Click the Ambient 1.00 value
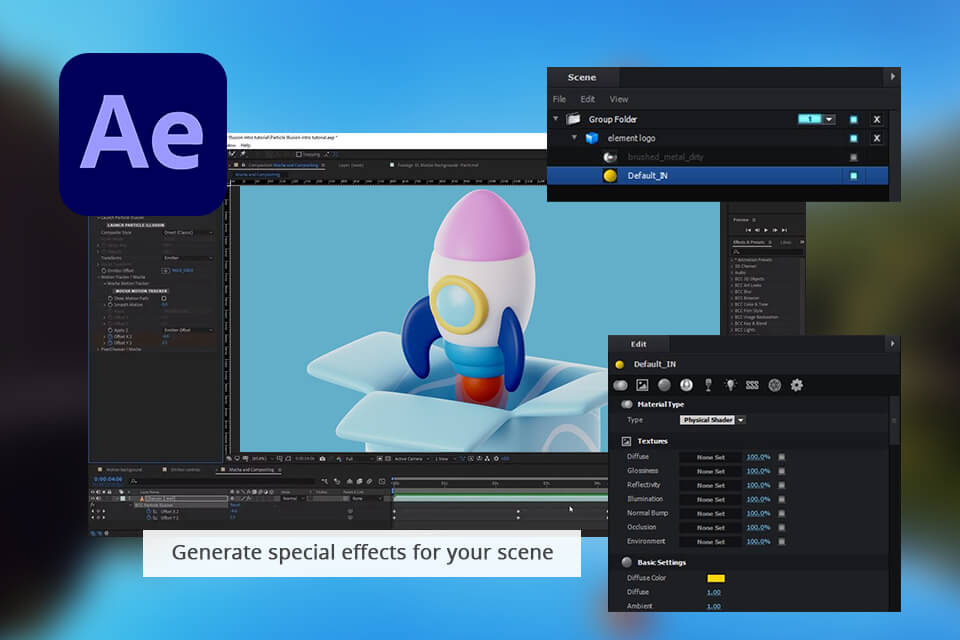 tap(713, 606)
